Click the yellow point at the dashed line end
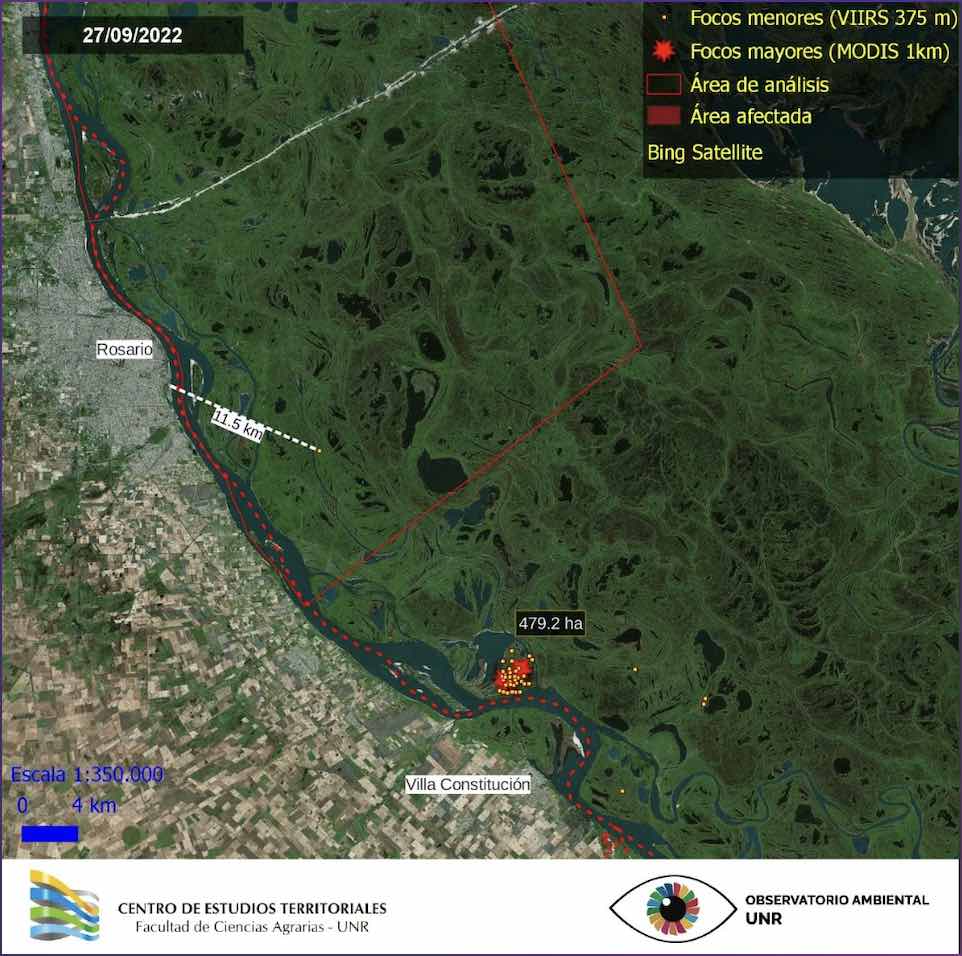 319,451
